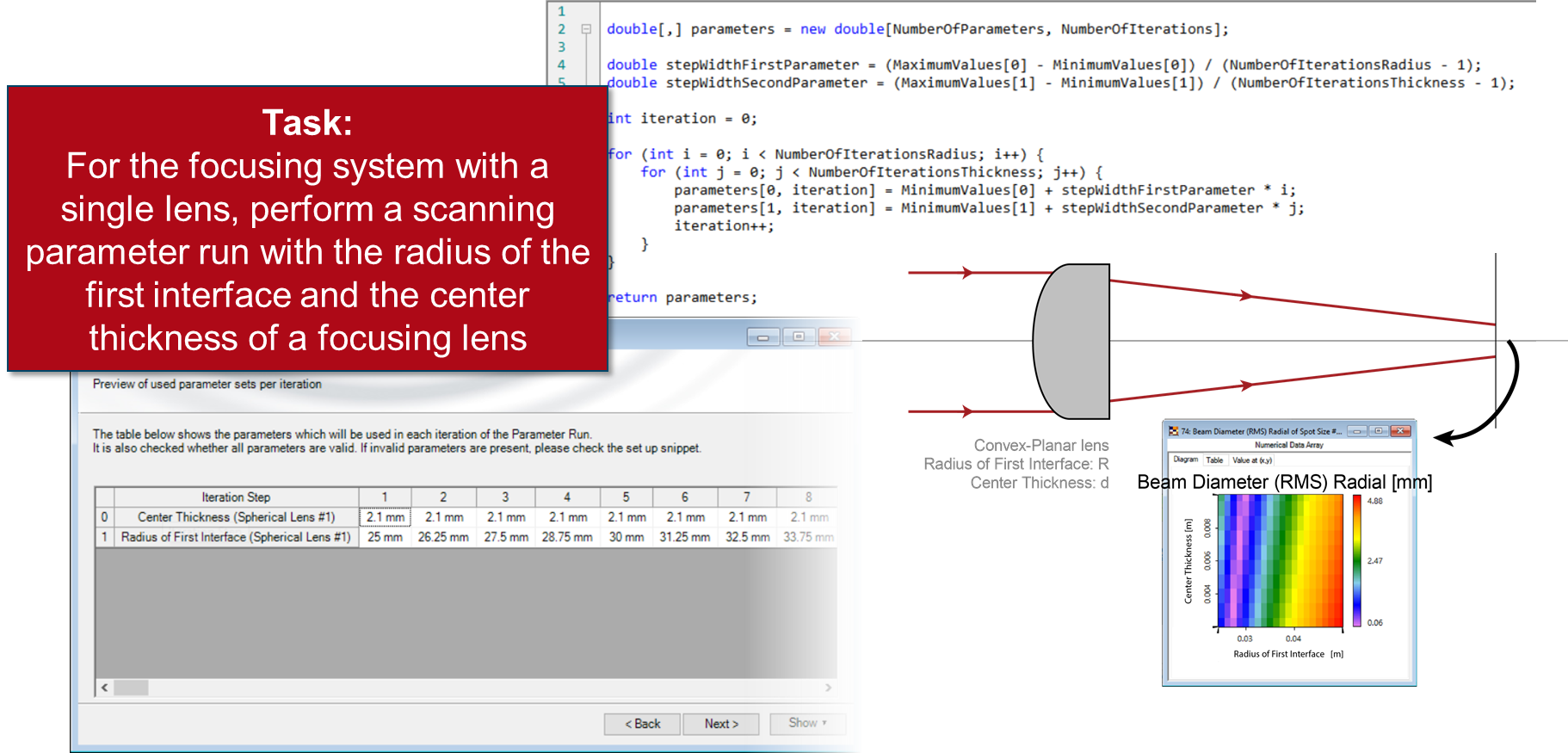Screen dimensions: 1568x753
Task: Open the Value at (x,y) tab
Action: 1252,460
